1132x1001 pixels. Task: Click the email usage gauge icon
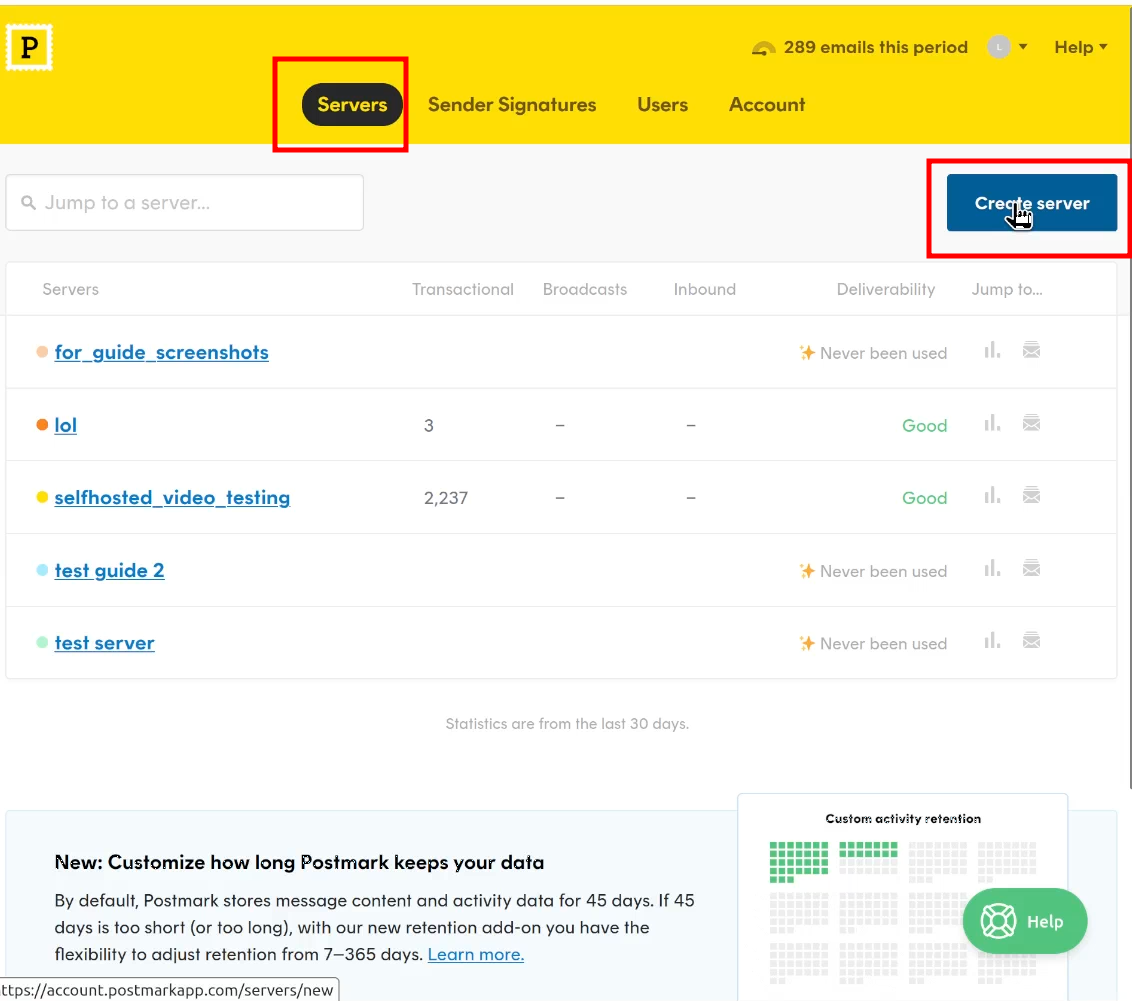click(763, 48)
